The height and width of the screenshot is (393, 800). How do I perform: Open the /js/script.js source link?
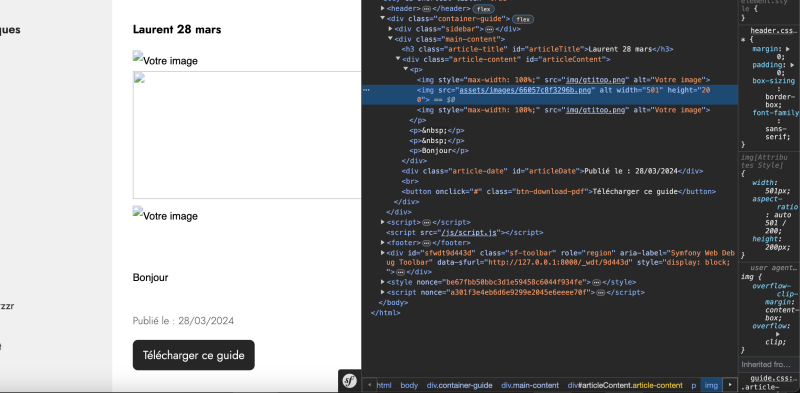470,232
